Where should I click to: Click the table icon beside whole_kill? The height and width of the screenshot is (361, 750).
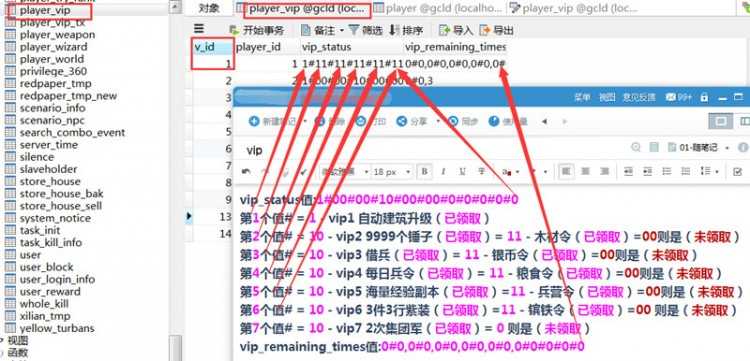click(11, 304)
